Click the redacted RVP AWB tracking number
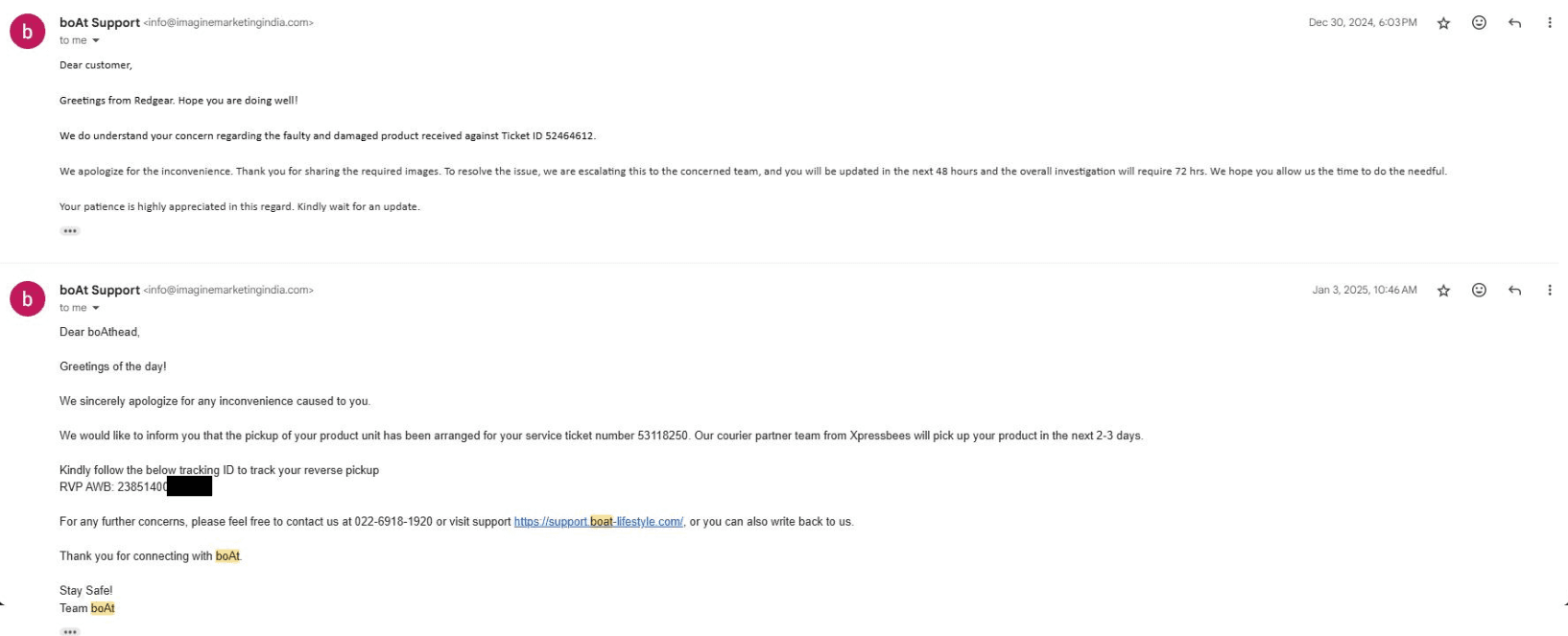The height and width of the screenshot is (636, 1568). coord(188,487)
